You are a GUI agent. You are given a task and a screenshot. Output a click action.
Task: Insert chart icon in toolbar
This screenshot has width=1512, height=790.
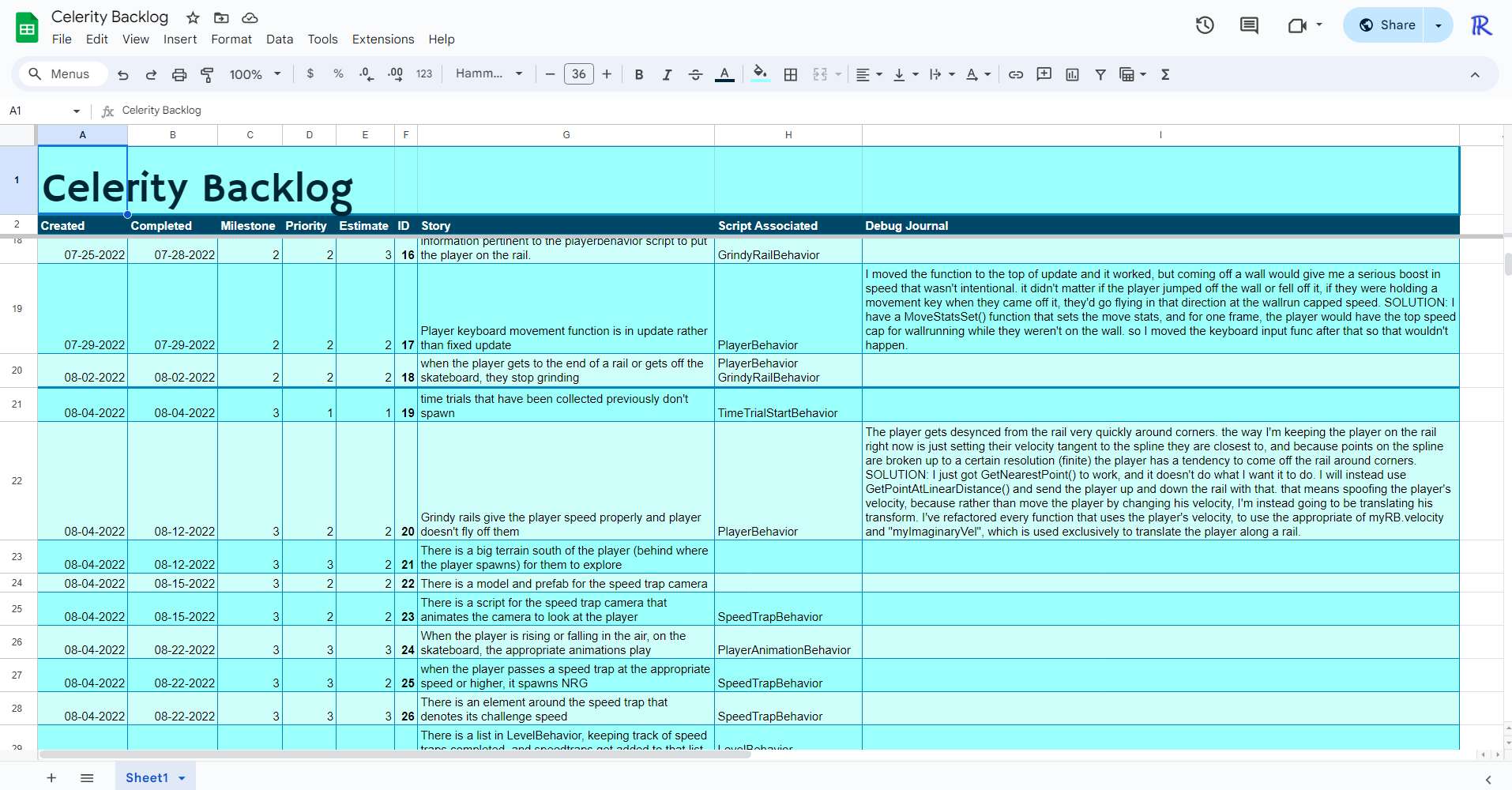point(1072,74)
